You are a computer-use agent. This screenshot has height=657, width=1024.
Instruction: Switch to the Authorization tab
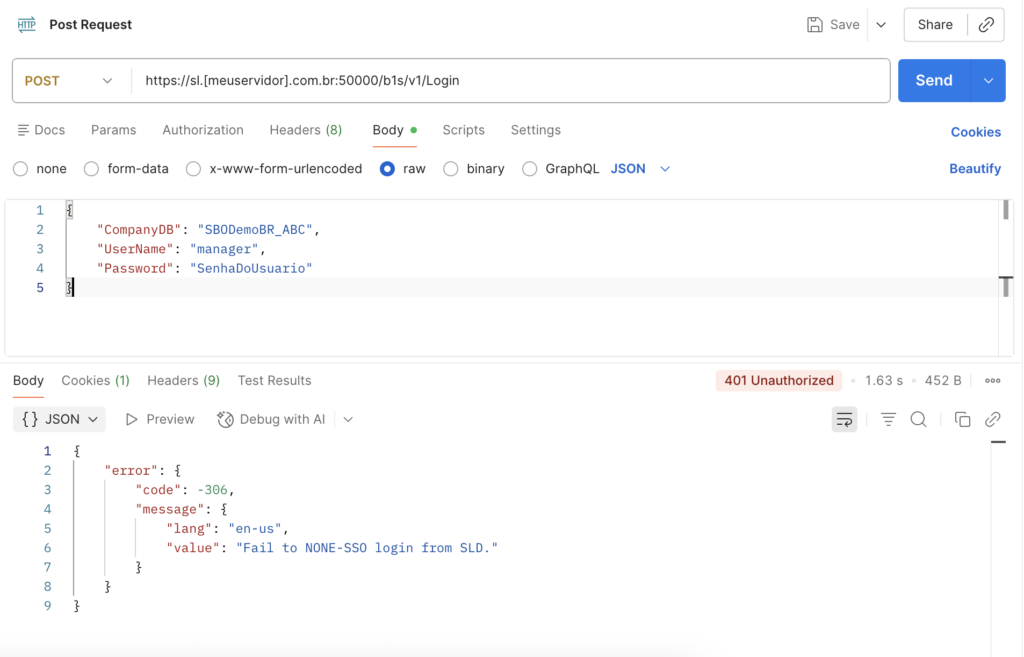coord(203,130)
